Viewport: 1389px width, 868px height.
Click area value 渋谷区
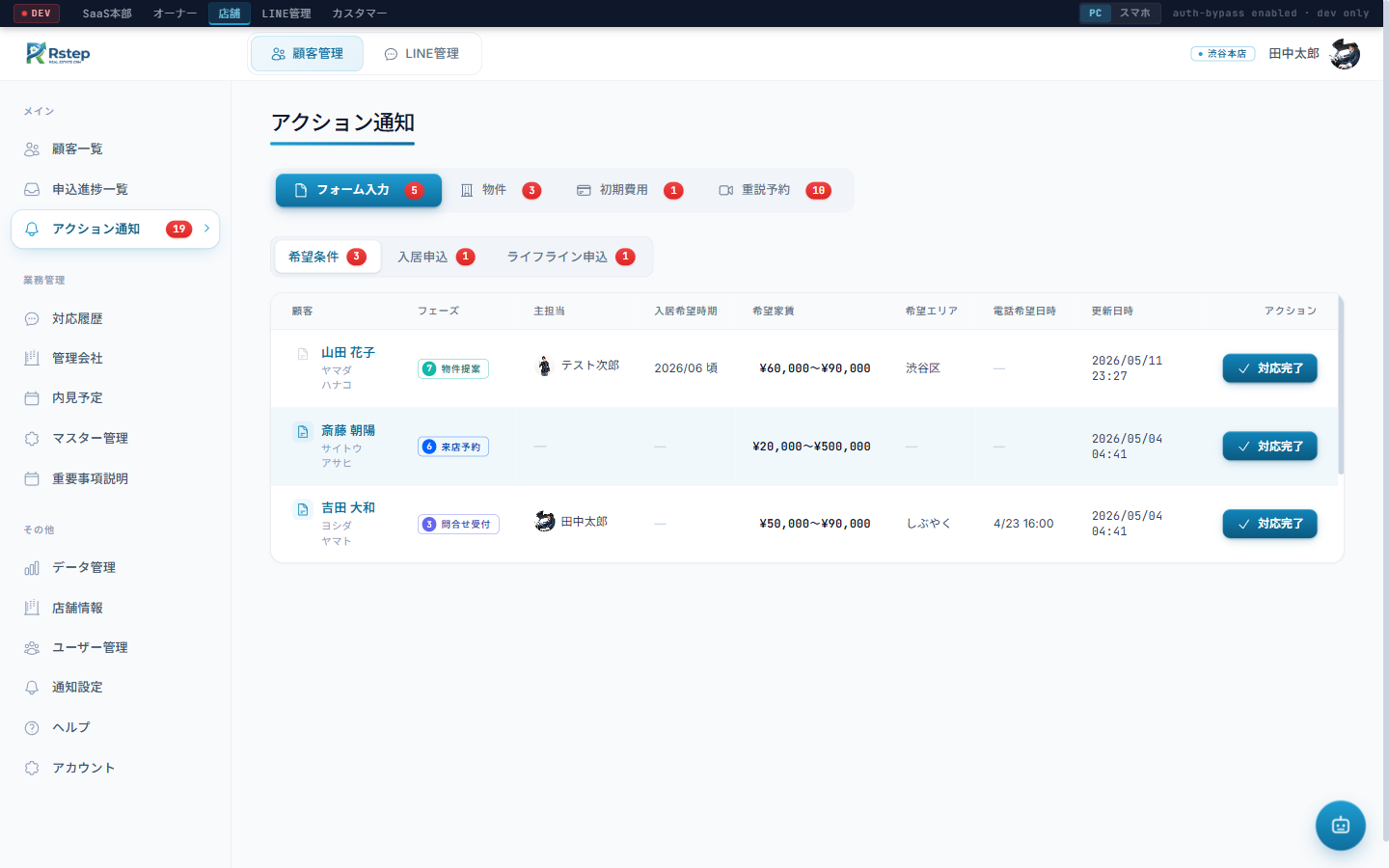[x=923, y=368]
